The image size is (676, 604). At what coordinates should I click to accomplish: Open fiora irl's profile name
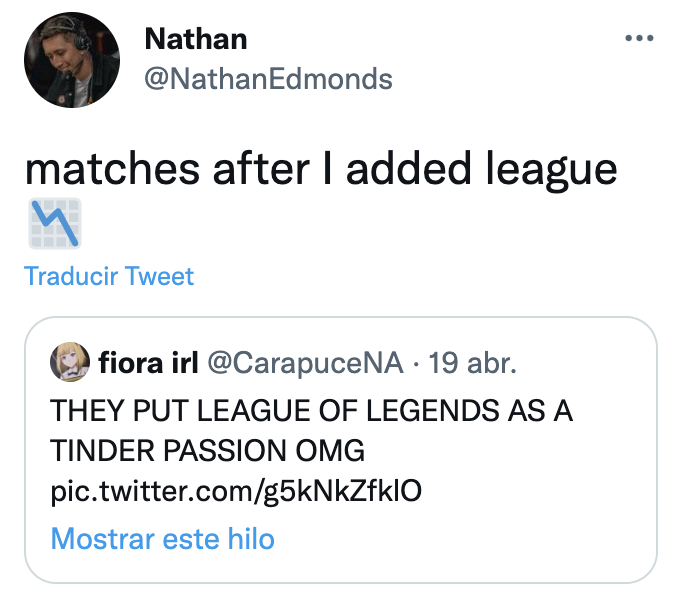(x=148, y=362)
